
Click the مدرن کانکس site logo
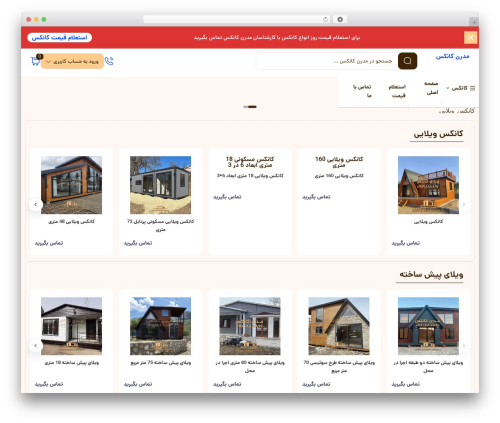pos(452,56)
